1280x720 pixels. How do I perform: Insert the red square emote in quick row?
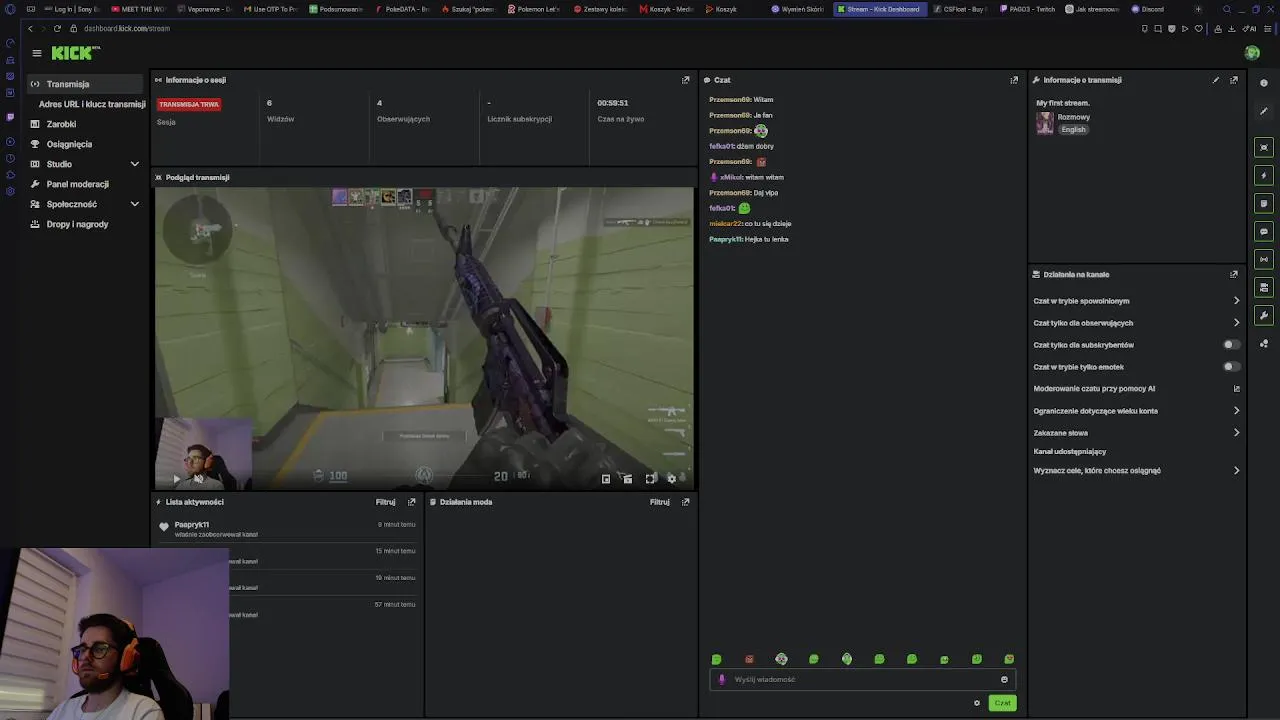749,659
